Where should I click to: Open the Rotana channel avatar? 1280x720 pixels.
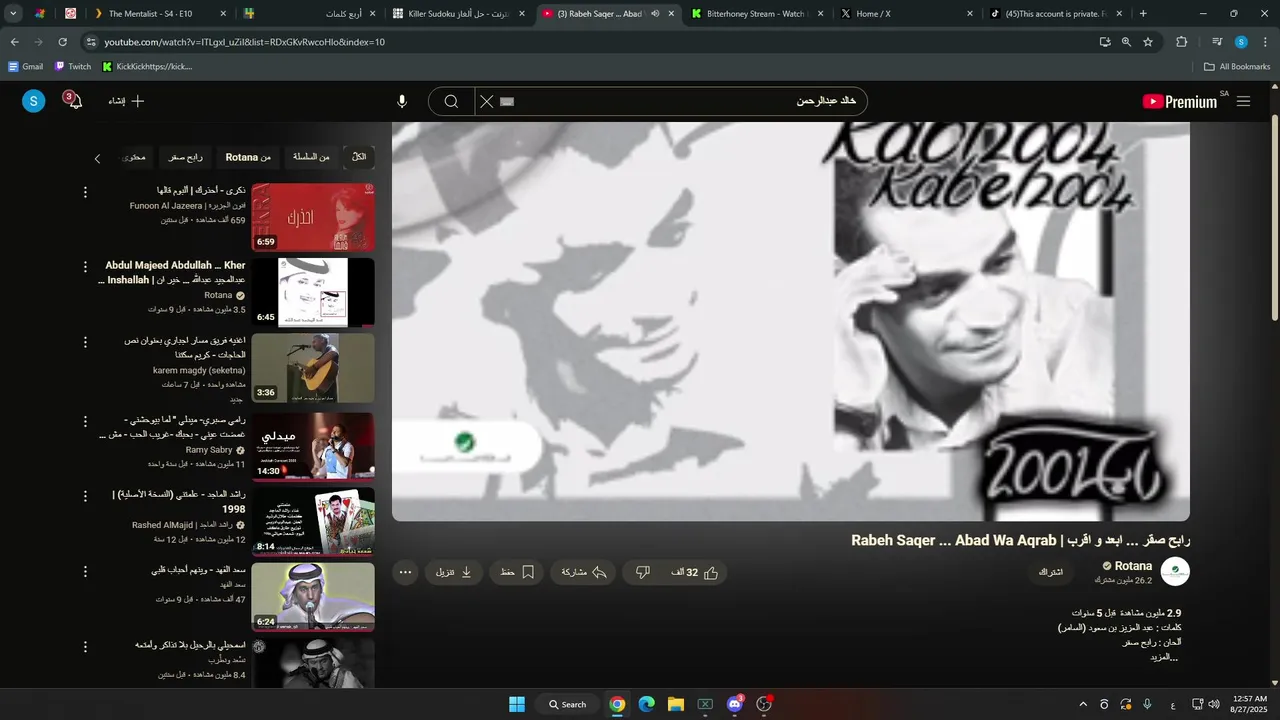pyautogui.click(x=1175, y=572)
